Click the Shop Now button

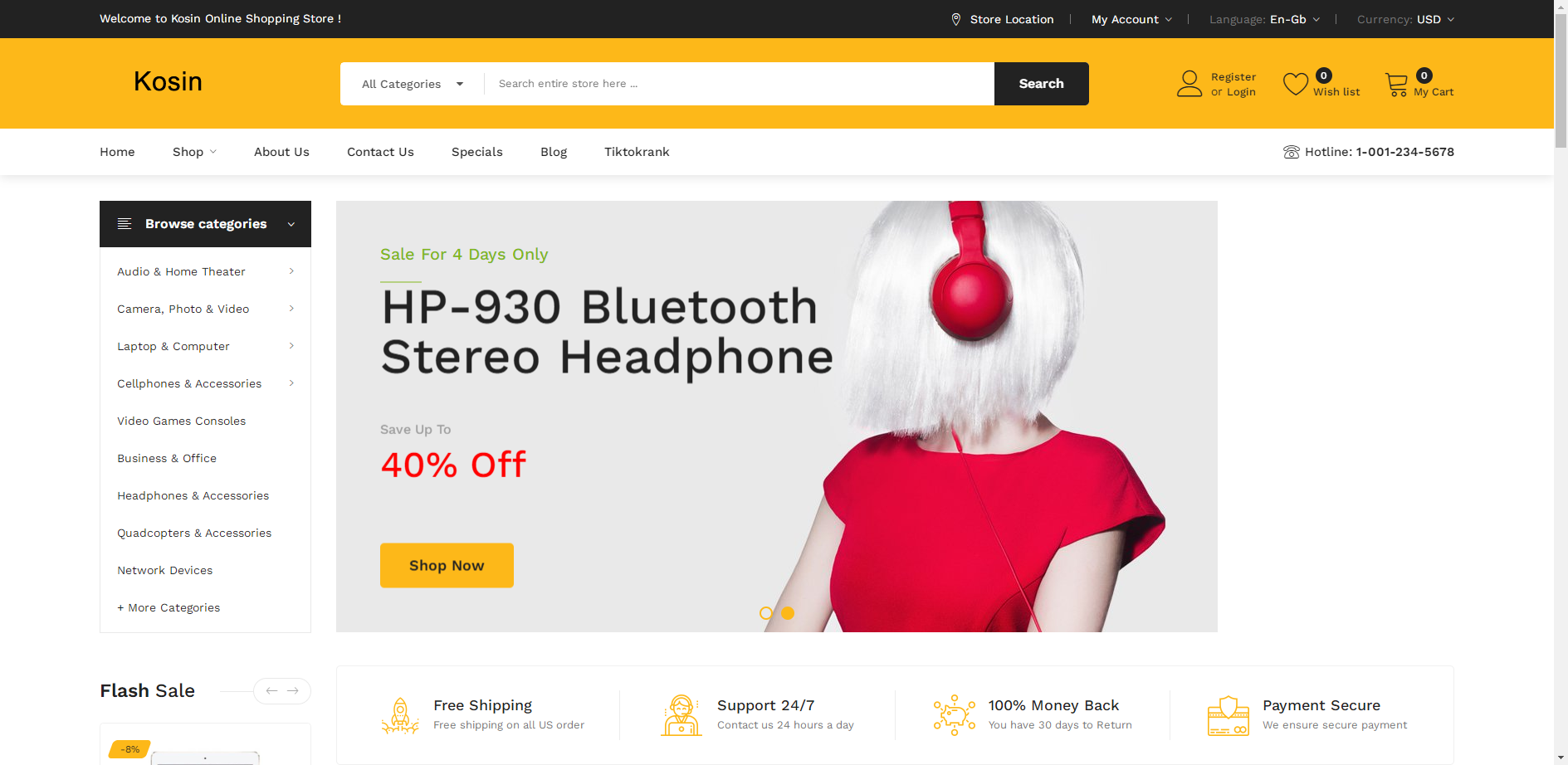point(447,565)
